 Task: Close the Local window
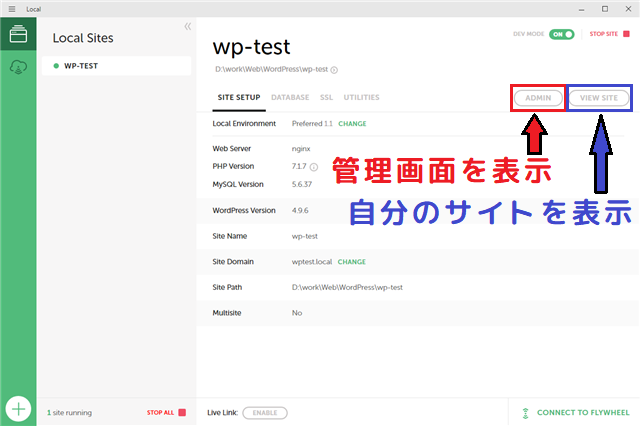point(628,9)
